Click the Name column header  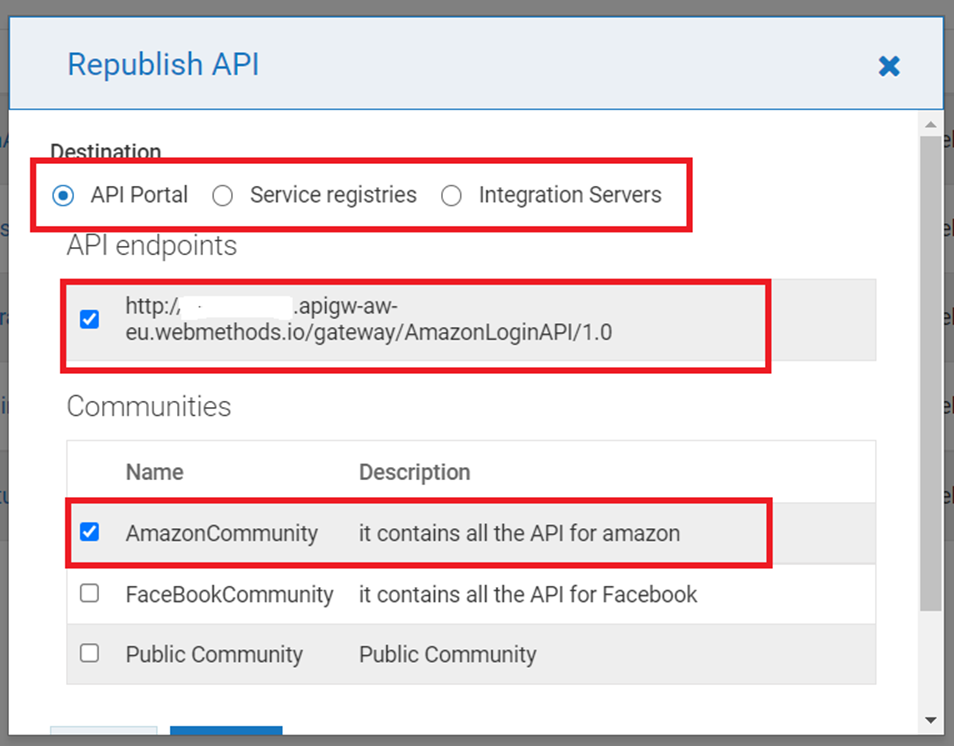click(155, 472)
